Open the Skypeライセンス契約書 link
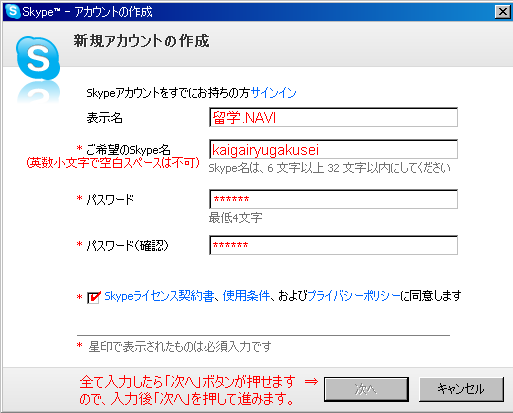Screen dimensions: 513x413 159,296
